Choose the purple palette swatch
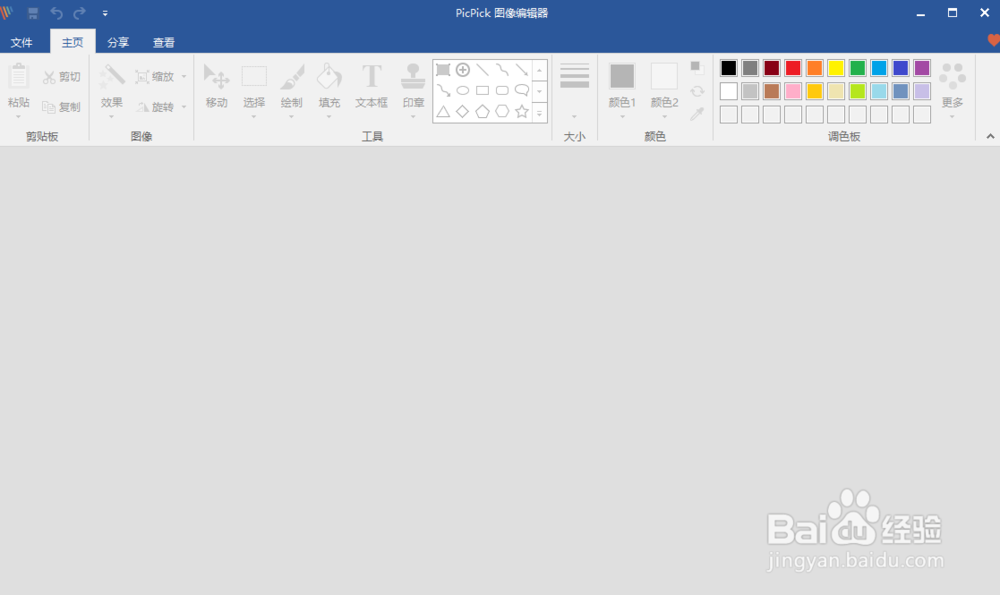The height and width of the screenshot is (595, 1000). [922, 68]
